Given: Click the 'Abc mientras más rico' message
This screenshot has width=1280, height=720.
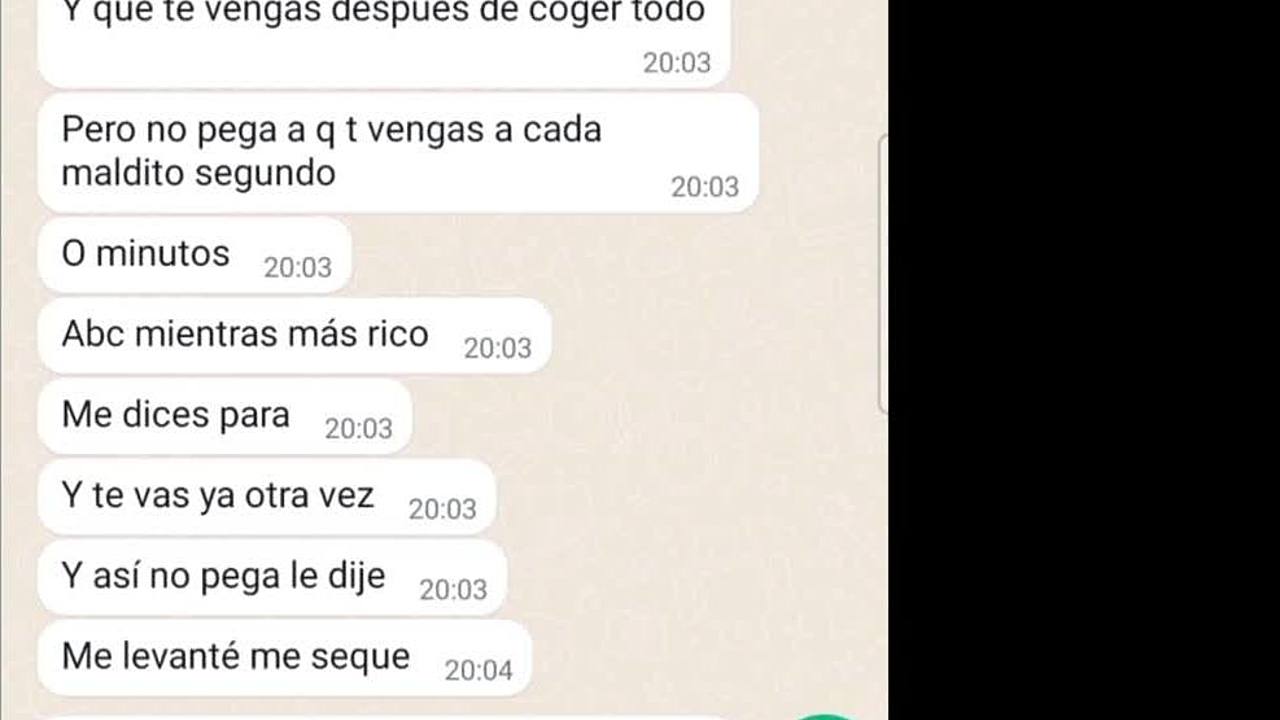Looking at the screenshot, I should pyautogui.click(x=294, y=336).
